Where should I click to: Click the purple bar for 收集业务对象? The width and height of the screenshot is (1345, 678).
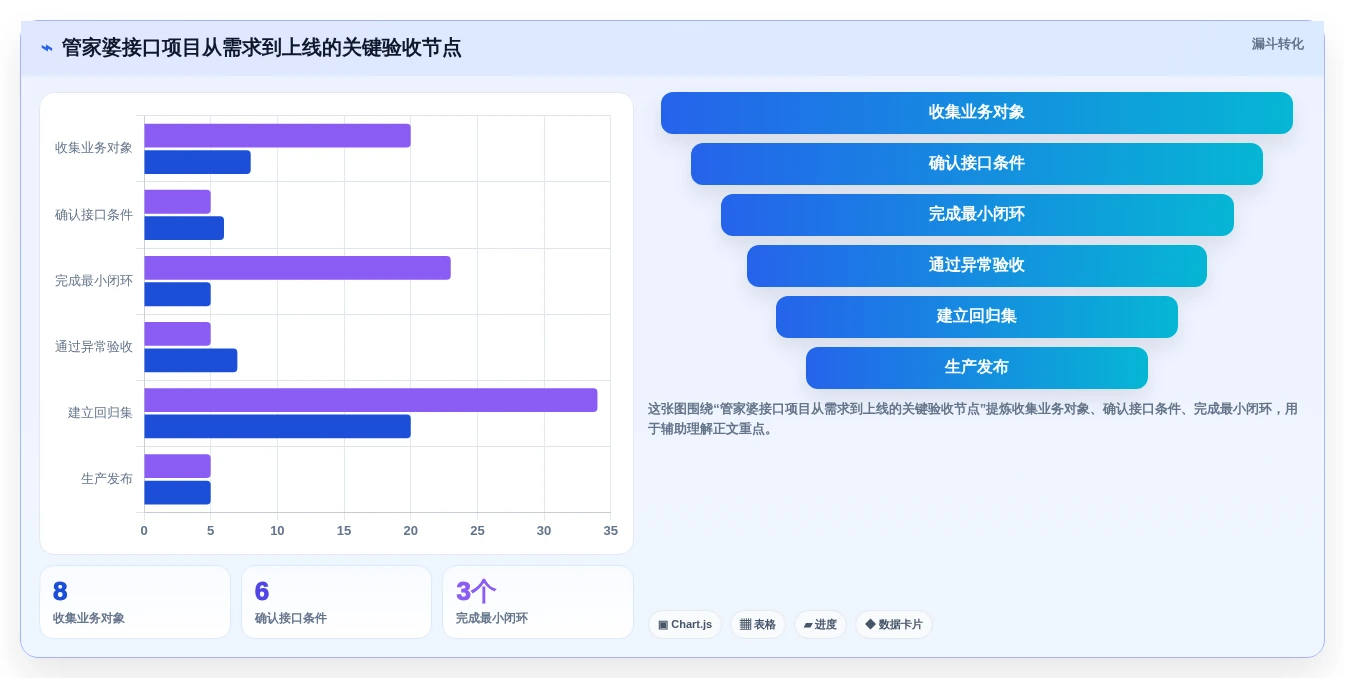(277, 136)
